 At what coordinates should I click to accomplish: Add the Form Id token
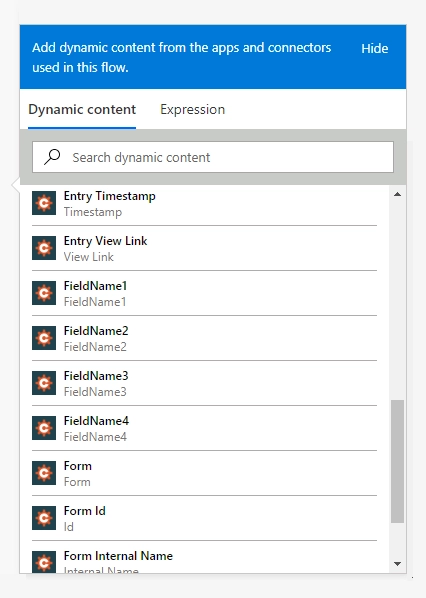click(204, 518)
